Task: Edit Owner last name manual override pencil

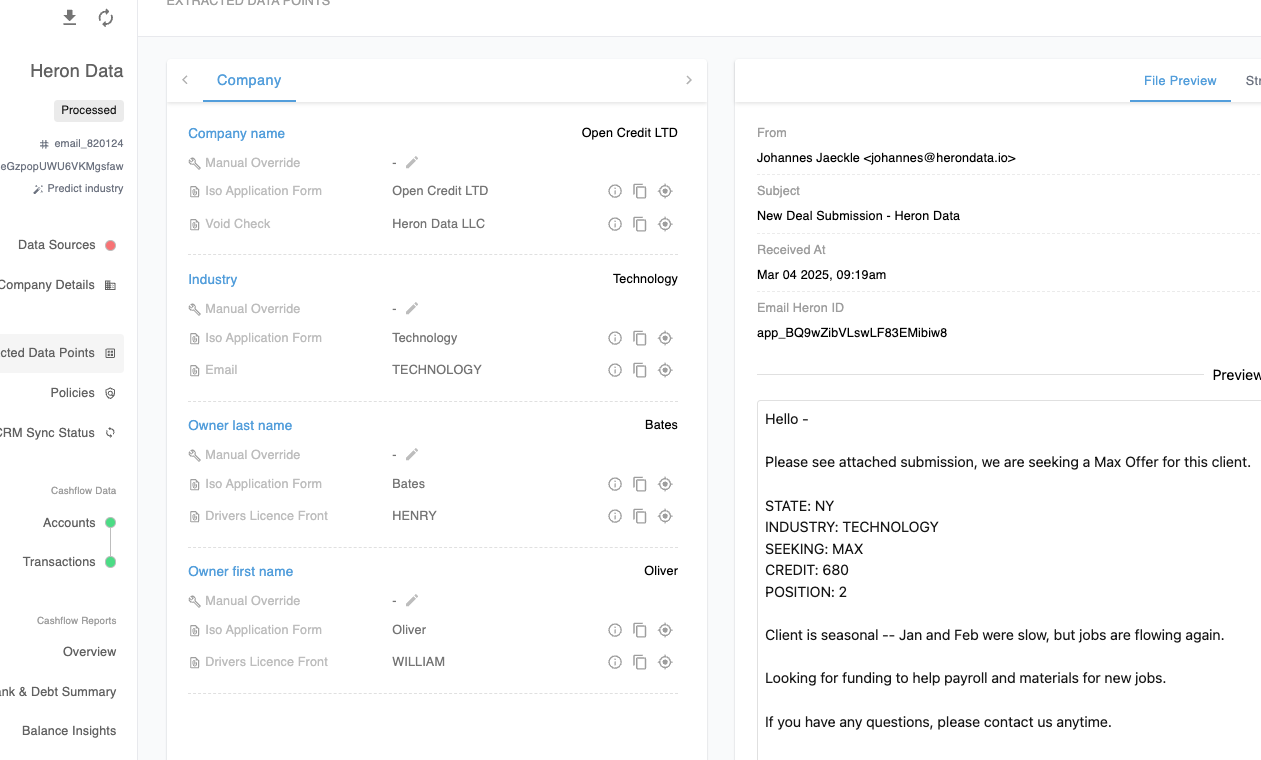Action: (x=412, y=454)
